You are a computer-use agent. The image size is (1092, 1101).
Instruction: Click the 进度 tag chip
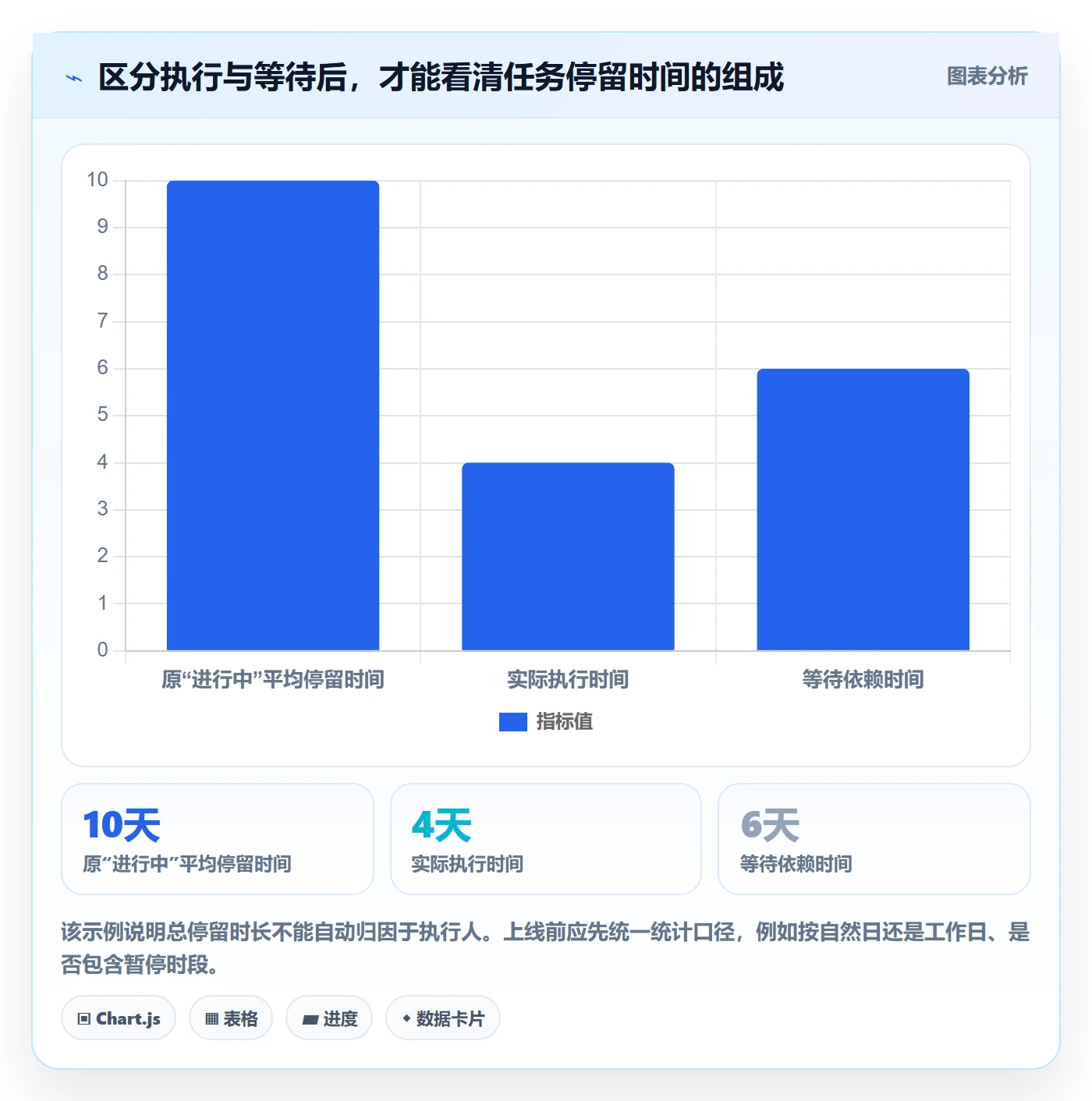[x=329, y=1018]
